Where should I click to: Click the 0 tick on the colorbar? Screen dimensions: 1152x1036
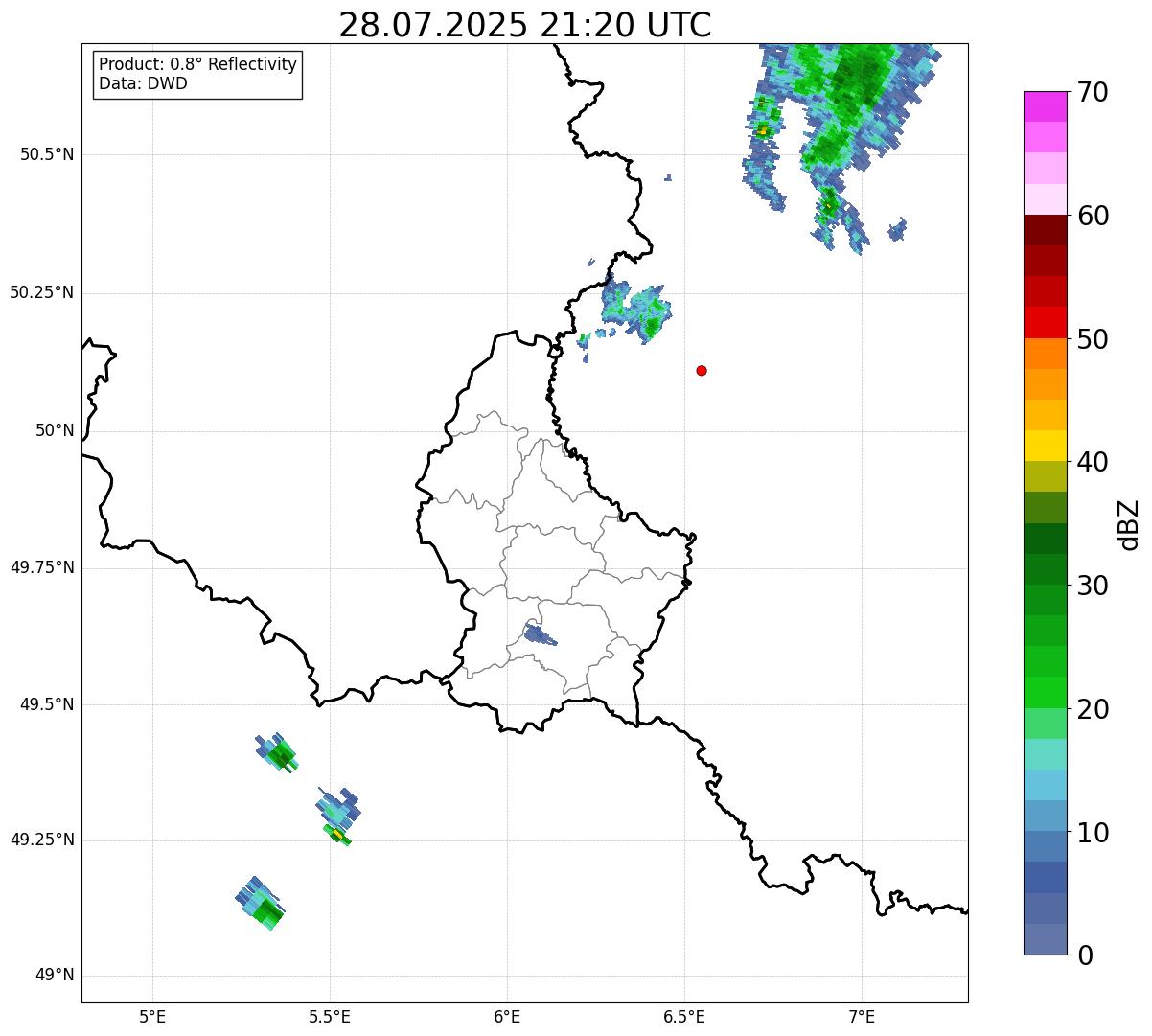point(1083,955)
